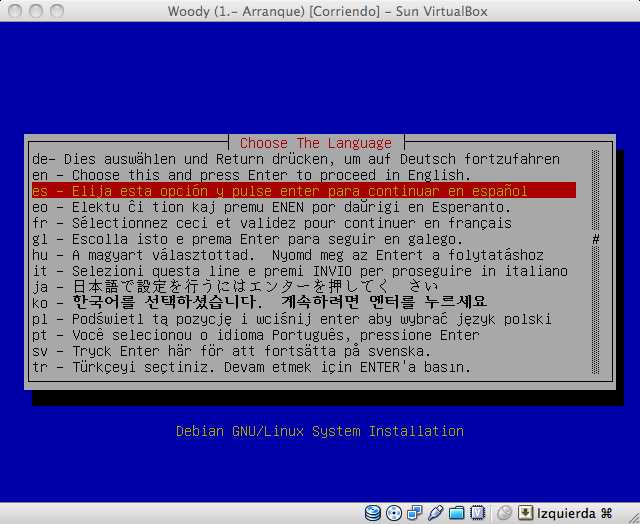The image size is (640, 524).
Task: Click 'Debian GNU/Linux System Installation' footer text
Action: pyautogui.click(x=320, y=431)
